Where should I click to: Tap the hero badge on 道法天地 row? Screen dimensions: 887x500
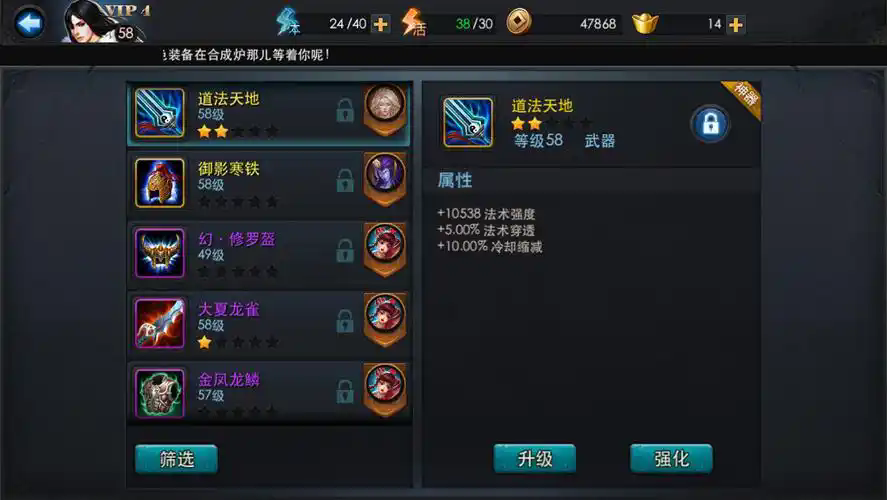coord(385,109)
